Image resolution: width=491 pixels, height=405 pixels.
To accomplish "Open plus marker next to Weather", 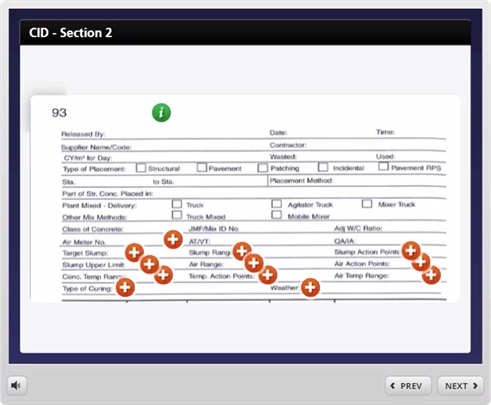I will (x=310, y=287).
